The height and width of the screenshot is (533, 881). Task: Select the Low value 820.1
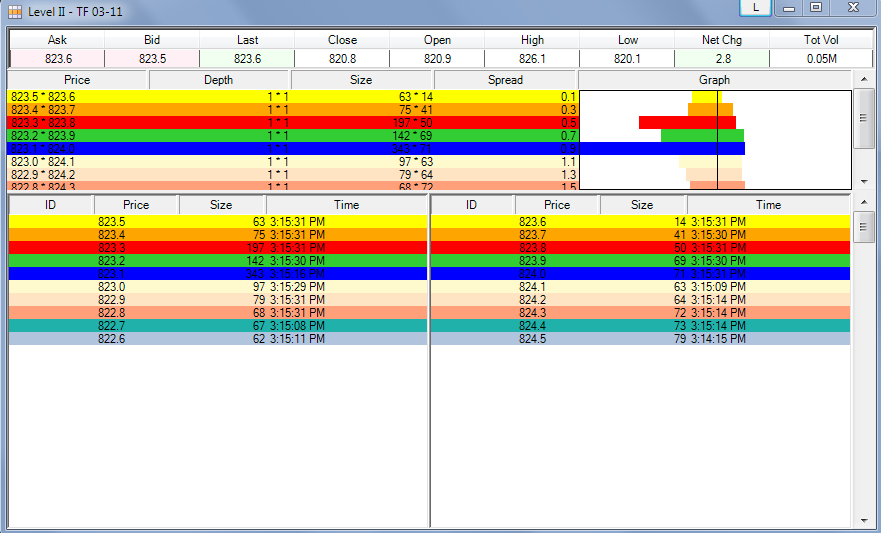pos(627,58)
